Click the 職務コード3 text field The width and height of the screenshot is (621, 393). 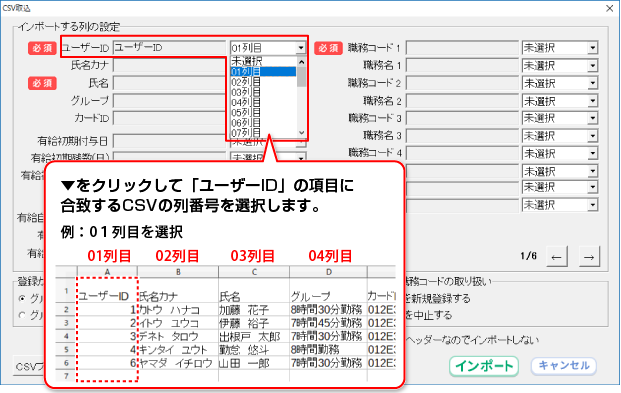462,118
